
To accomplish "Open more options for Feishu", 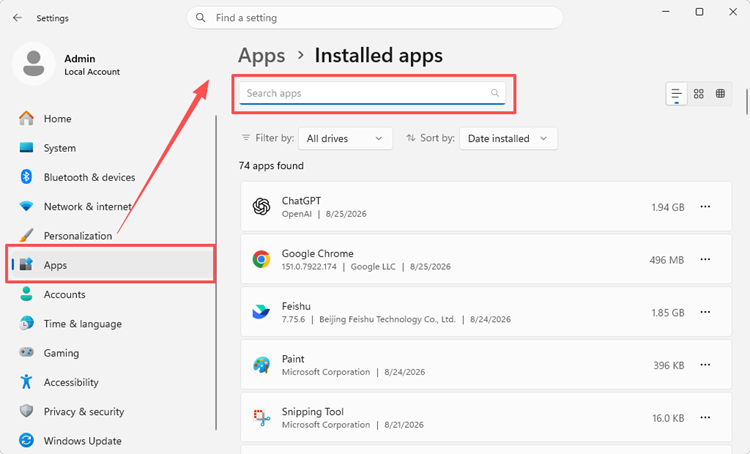I will pos(705,312).
